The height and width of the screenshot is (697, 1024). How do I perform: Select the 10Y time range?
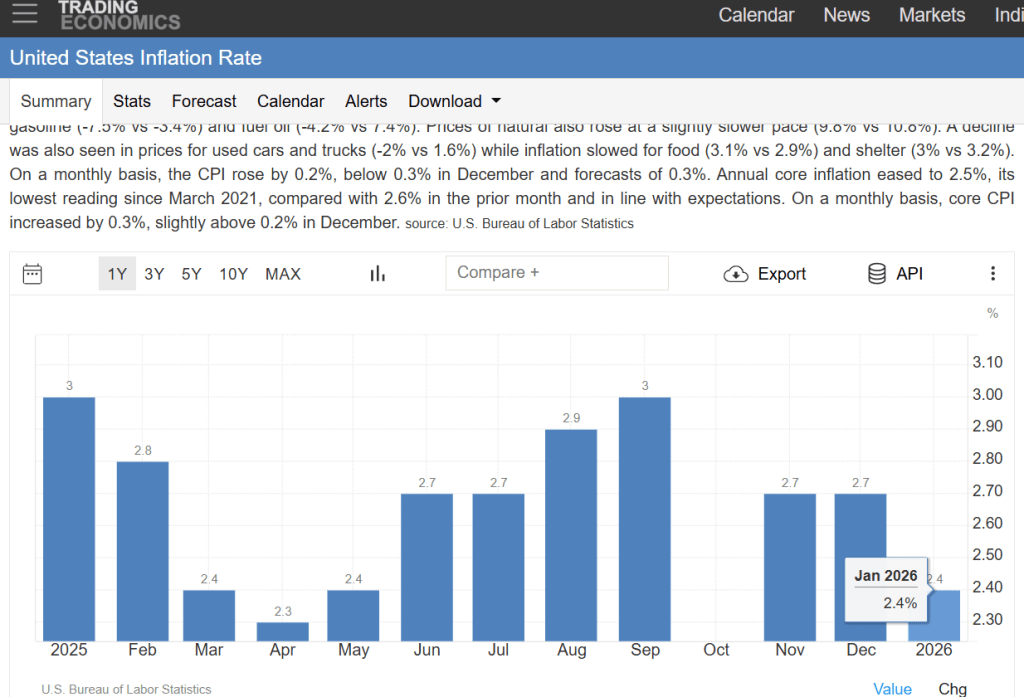coord(233,274)
